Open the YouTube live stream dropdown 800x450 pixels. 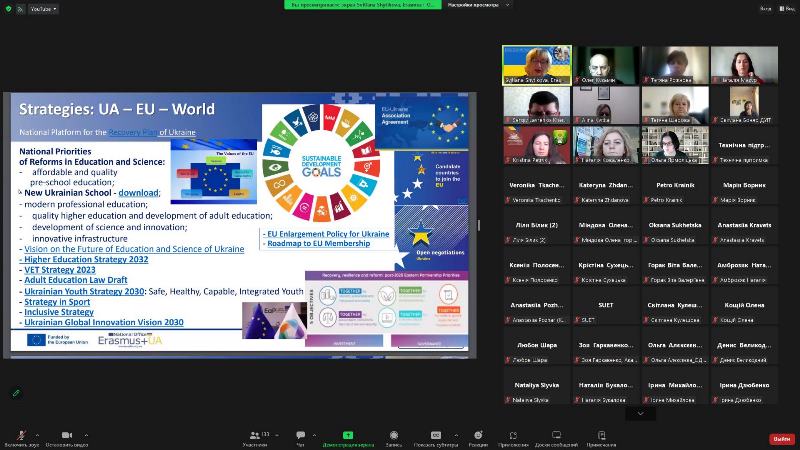pyautogui.click(x=43, y=9)
